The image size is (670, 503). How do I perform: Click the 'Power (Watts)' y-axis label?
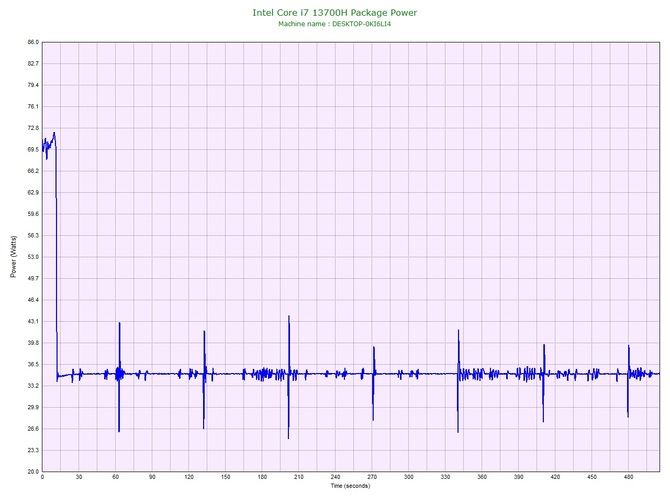[x=13, y=256]
